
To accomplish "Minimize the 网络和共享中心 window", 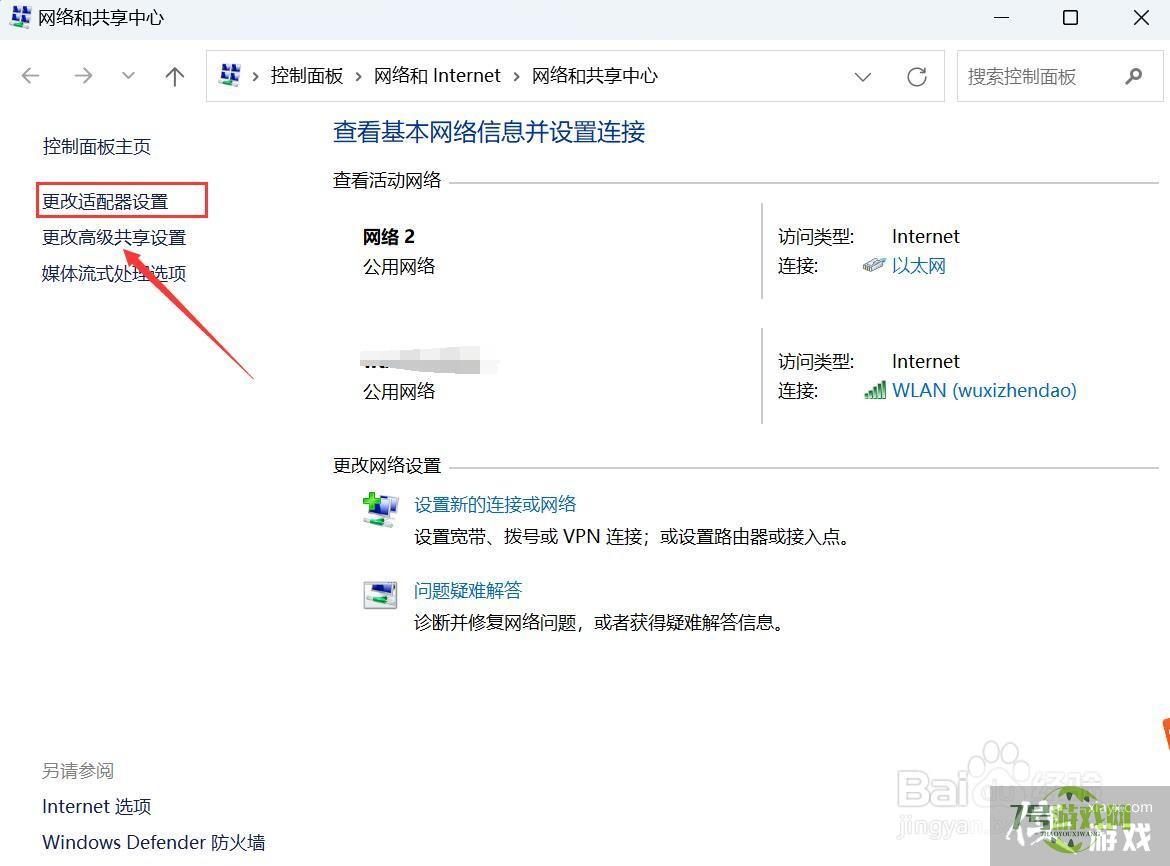I will pos(1001,17).
